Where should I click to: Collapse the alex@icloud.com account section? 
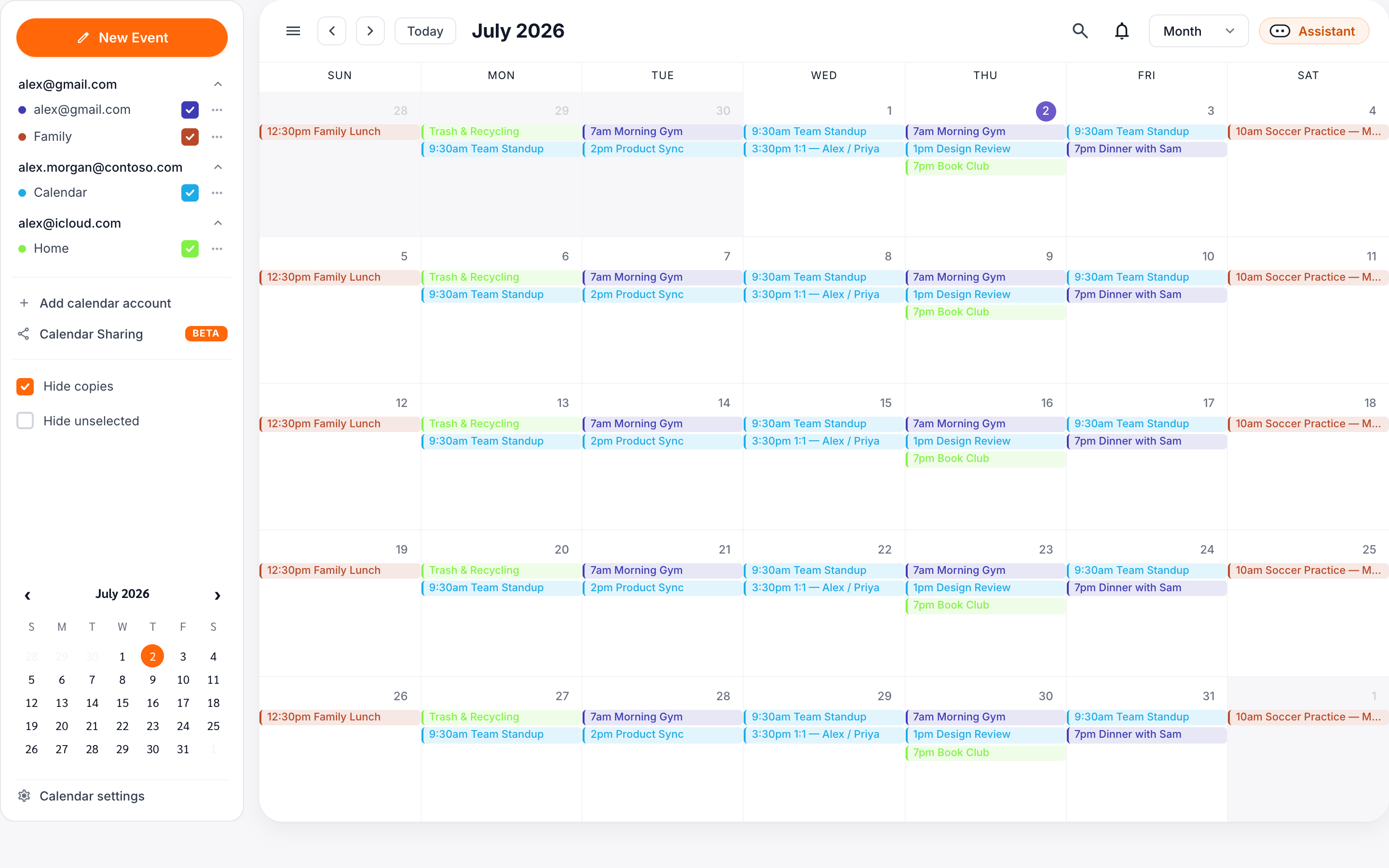coord(218,223)
